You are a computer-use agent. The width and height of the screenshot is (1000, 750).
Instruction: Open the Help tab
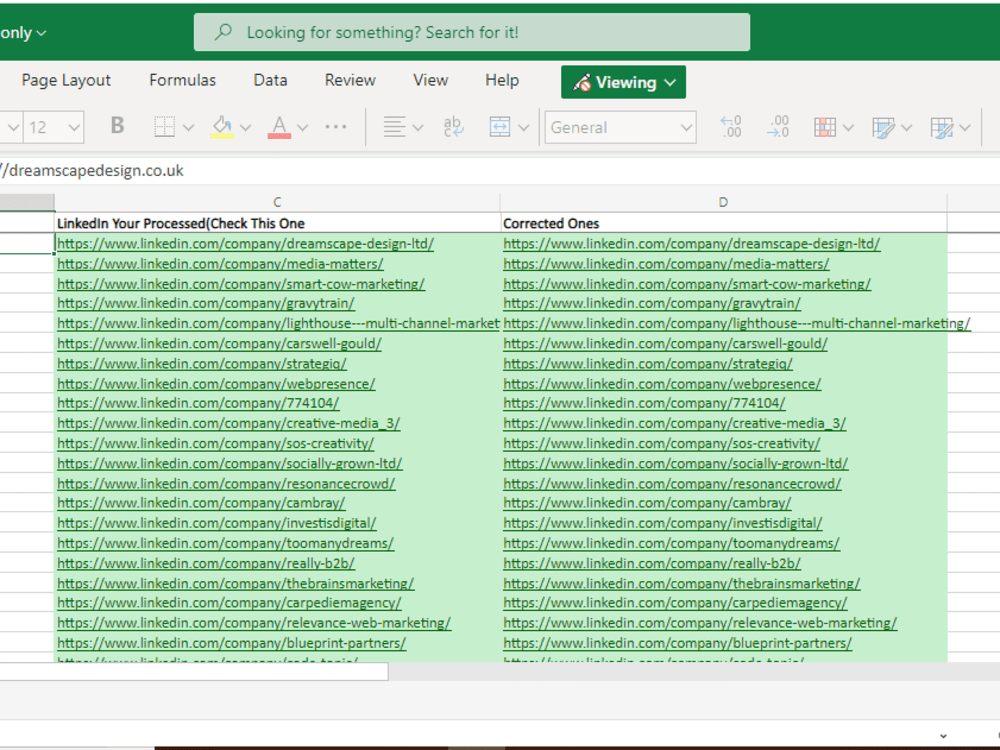tap(502, 80)
